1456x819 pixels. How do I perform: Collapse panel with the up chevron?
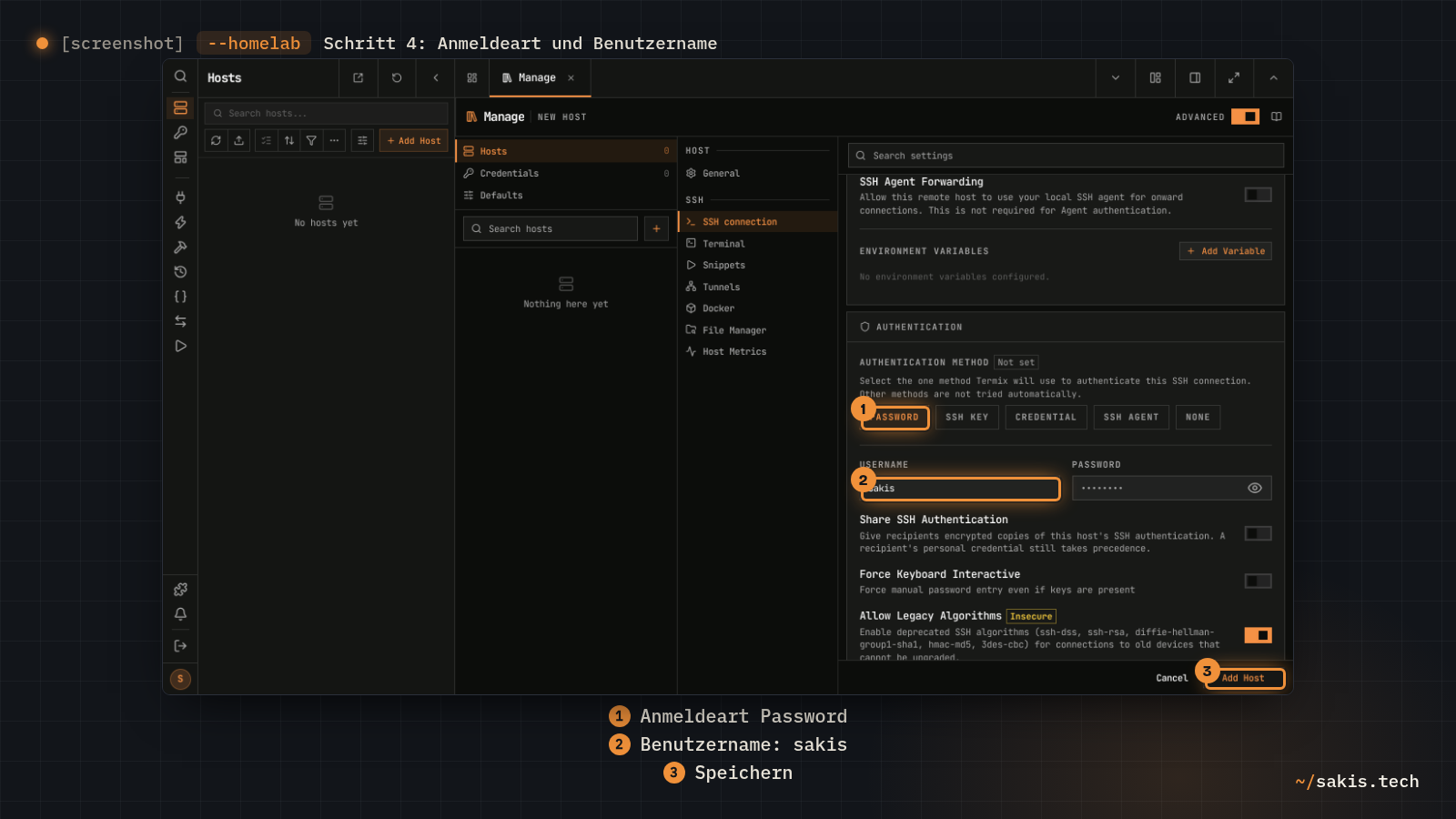coord(1273,78)
